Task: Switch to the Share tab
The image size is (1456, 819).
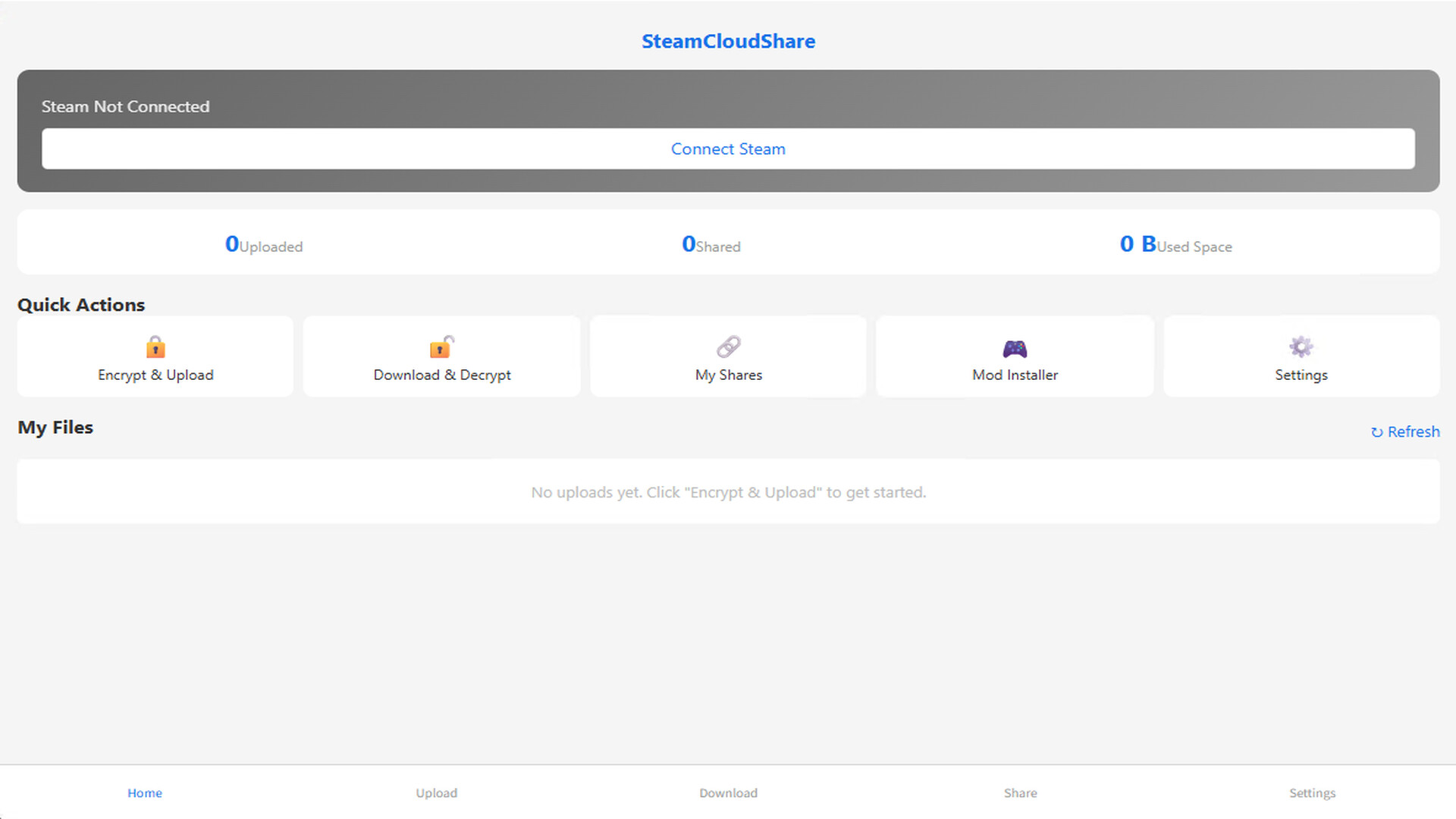Action: 1021,792
